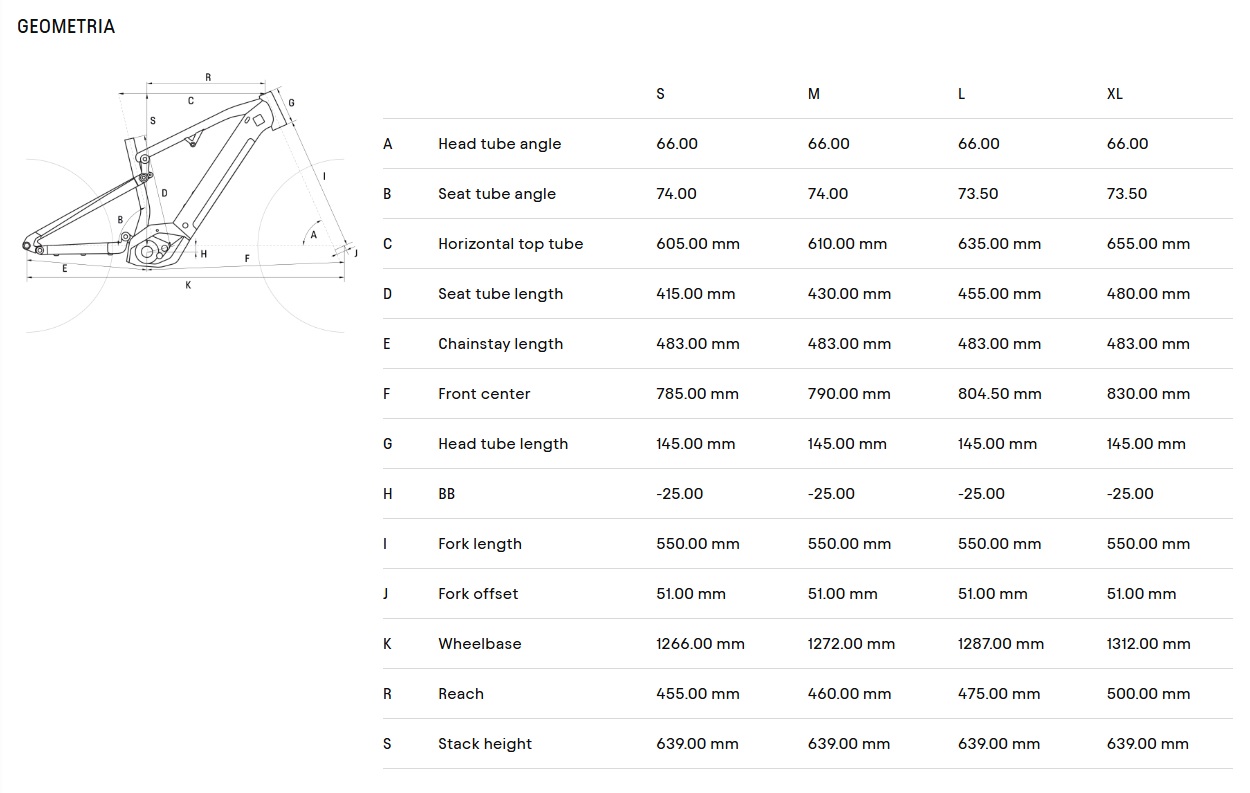Screen dimensions: 1250x793
Task: Click the Horizontal top tube label
Action: (510, 244)
